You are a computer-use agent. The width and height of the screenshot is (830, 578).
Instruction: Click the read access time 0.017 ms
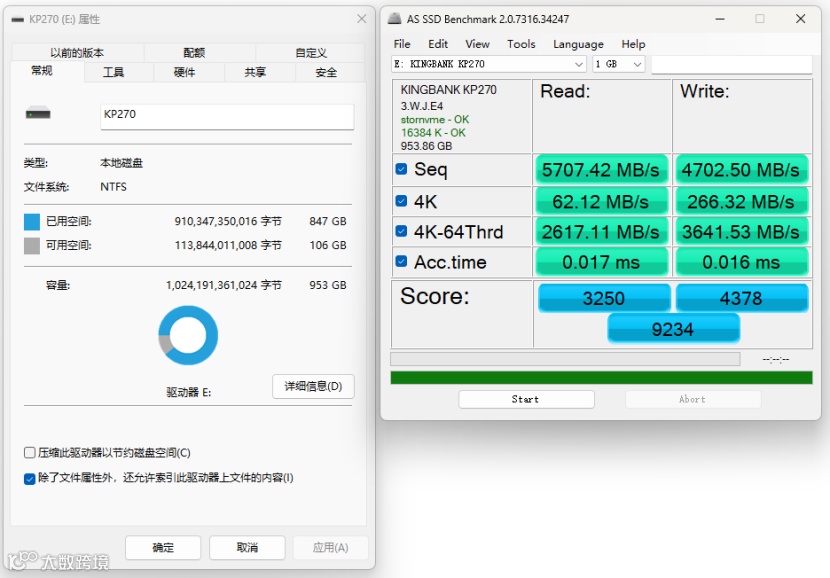click(601, 262)
